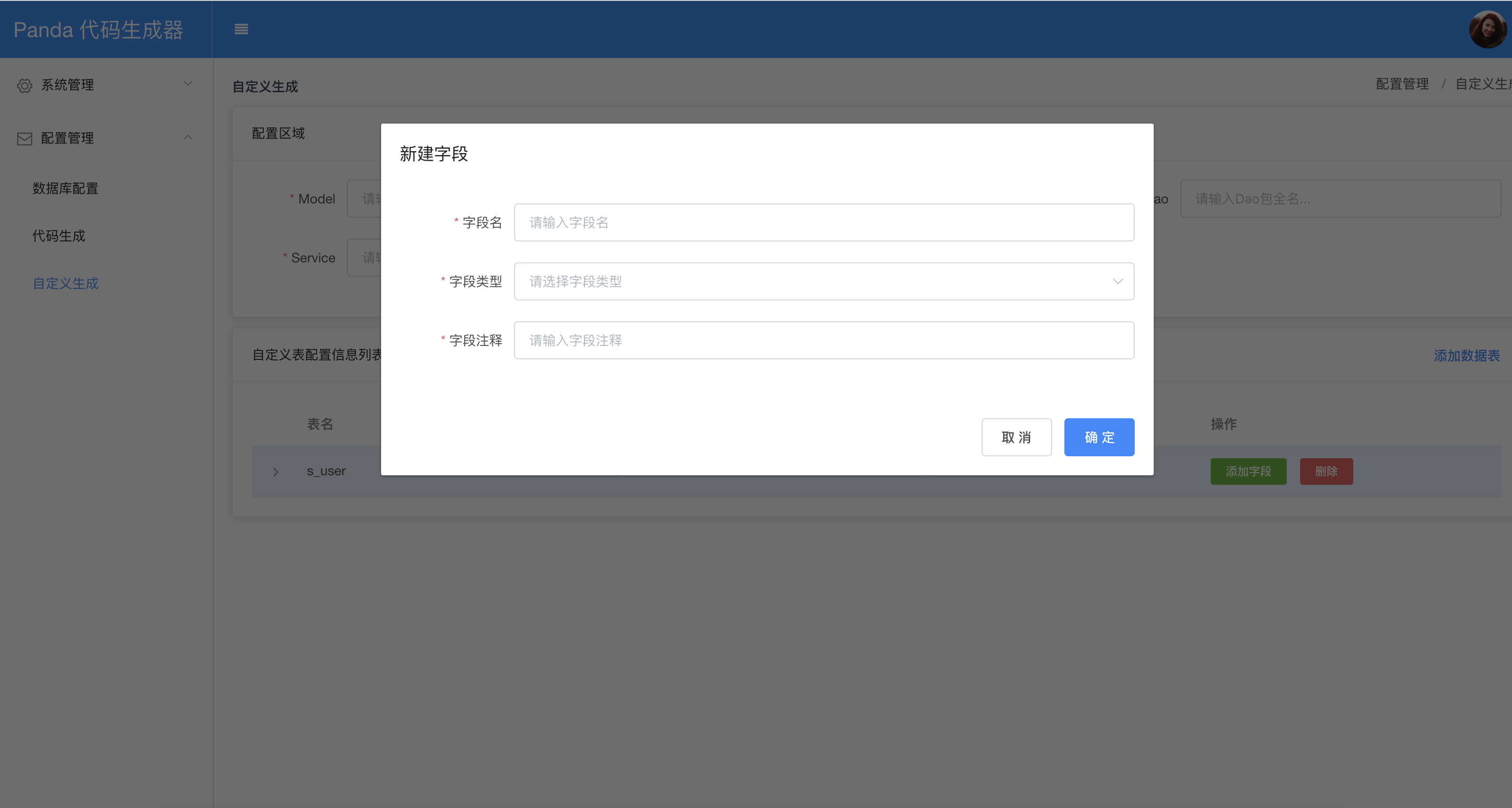Click the Dao package name input
This screenshot has width=1512, height=808.
[x=1340, y=199]
